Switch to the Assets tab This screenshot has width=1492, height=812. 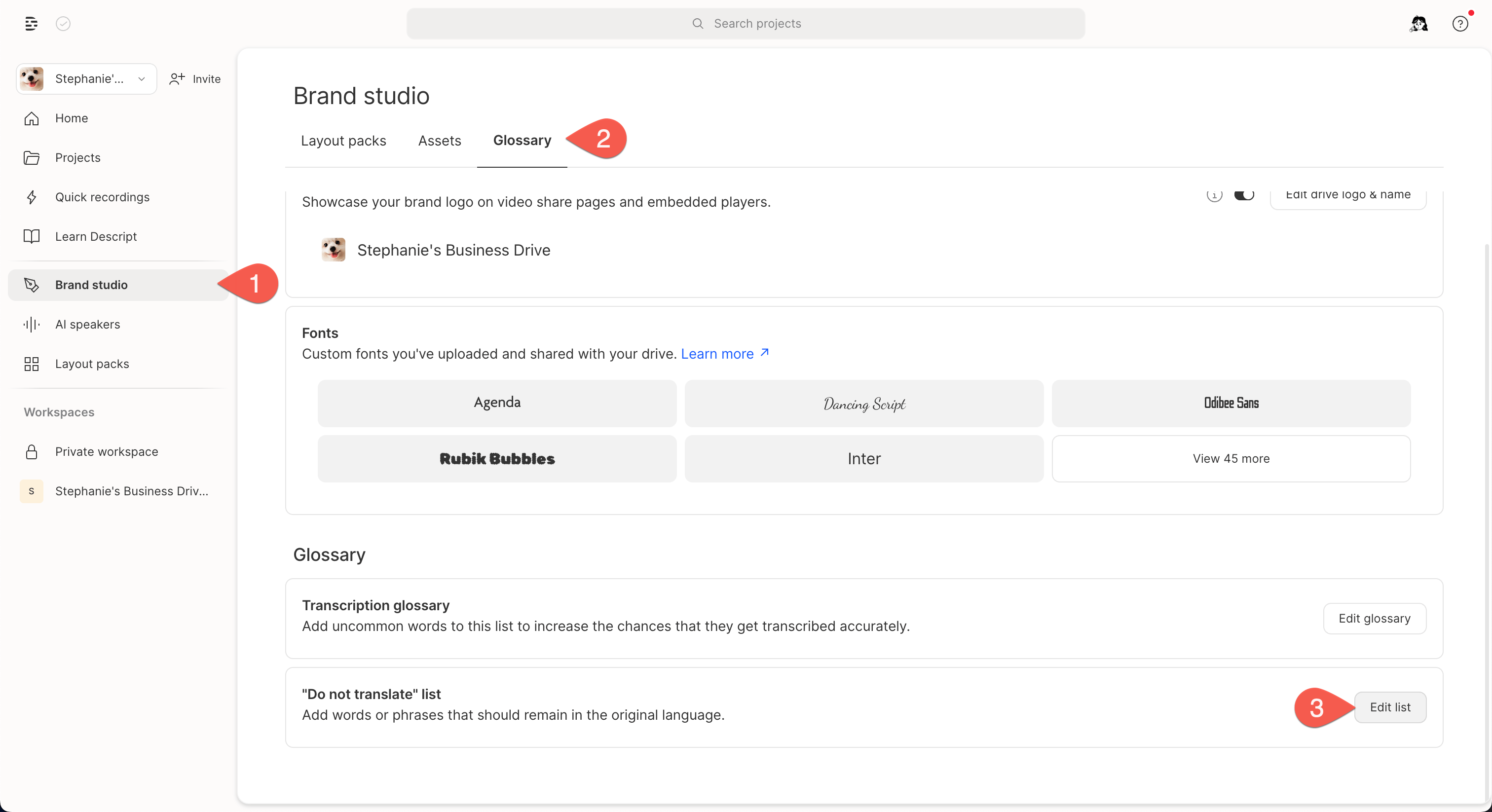[x=440, y=141]
